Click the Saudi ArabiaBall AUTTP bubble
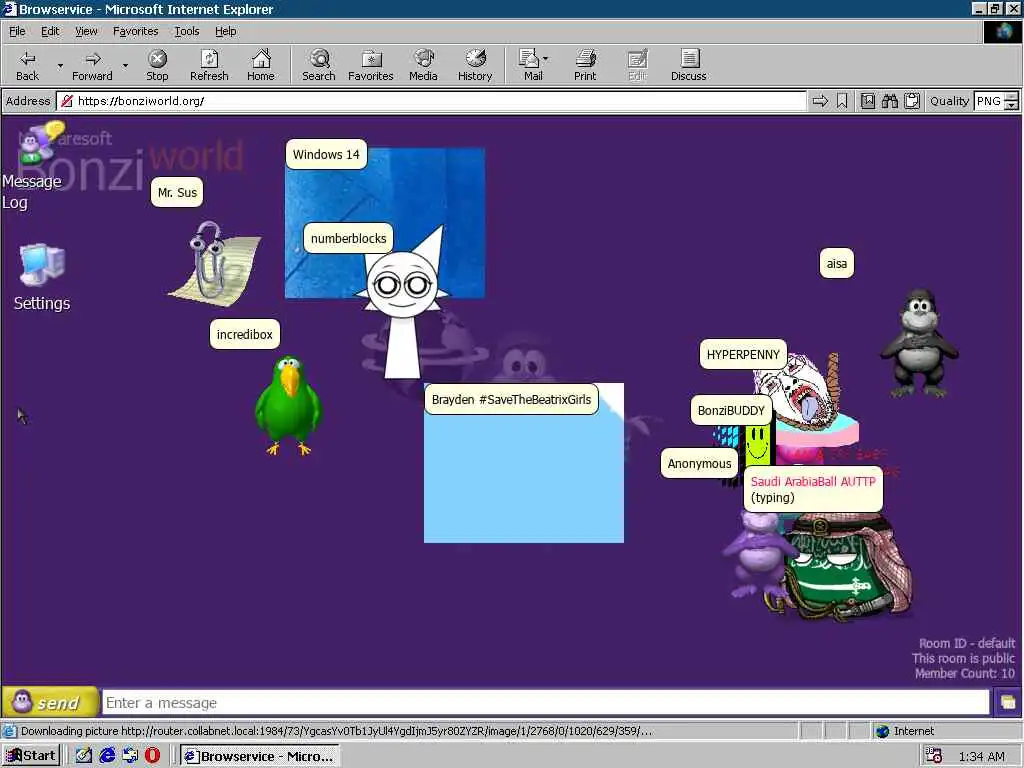 click(x=813, y=489)
